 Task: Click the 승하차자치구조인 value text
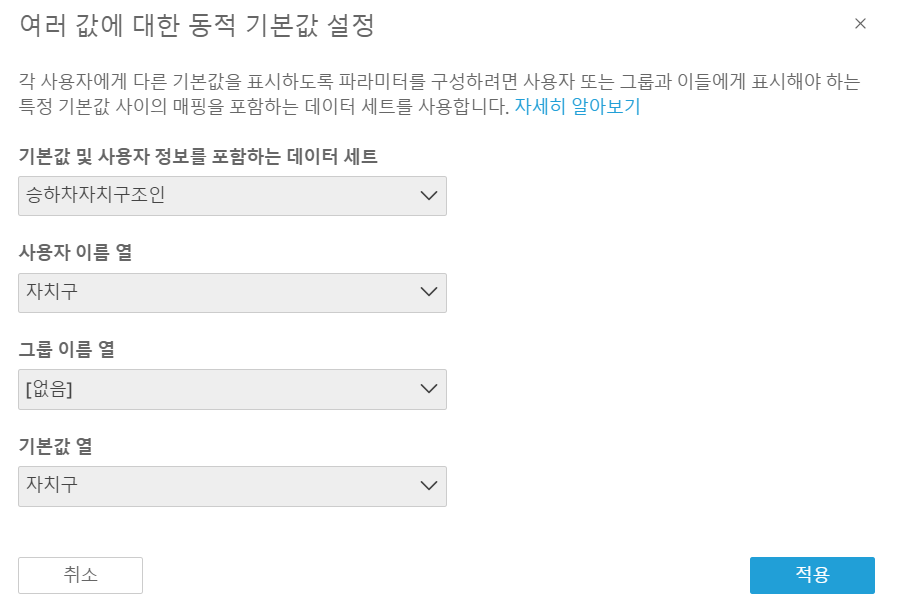(x=96, y=195)
